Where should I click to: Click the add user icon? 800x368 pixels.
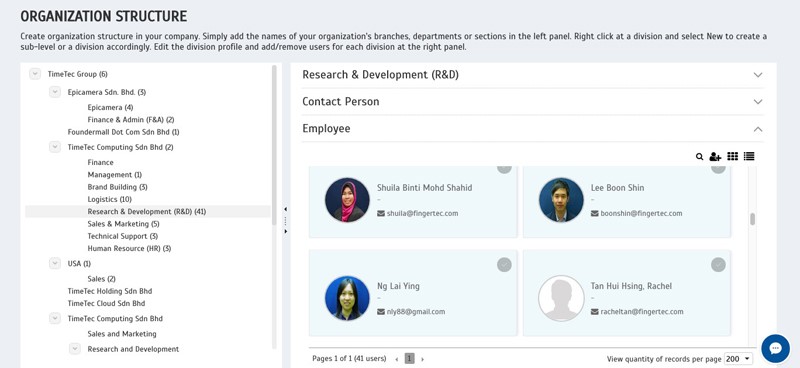coord(715,157)
